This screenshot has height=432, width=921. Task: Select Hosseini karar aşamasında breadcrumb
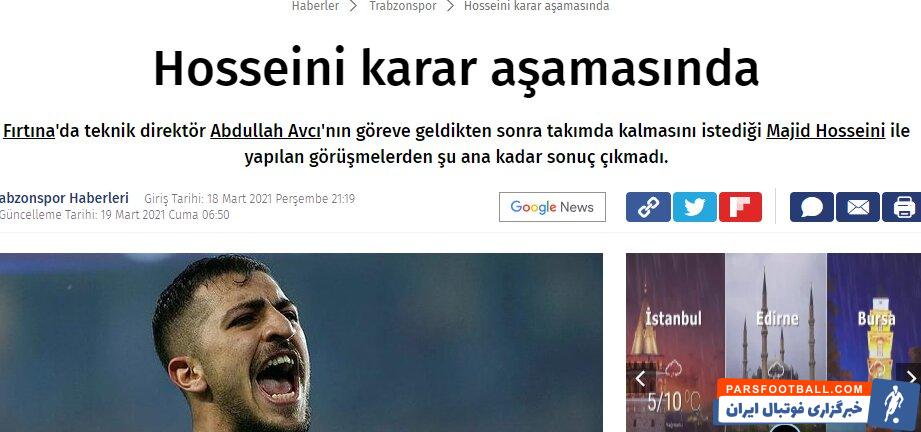pos(536,6)
